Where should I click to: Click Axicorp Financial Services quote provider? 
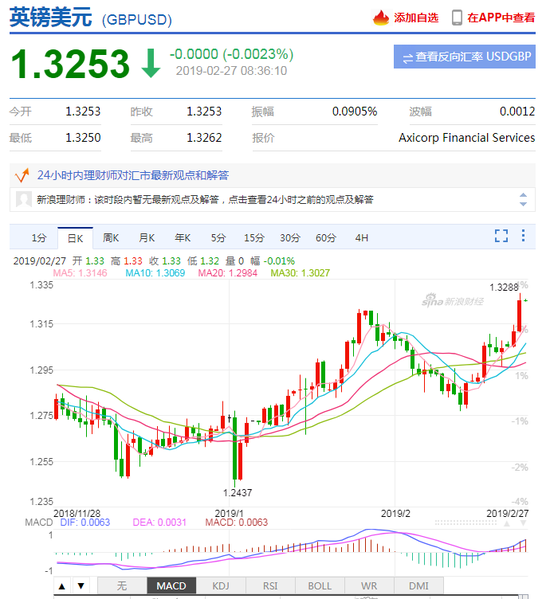[467, 138]
